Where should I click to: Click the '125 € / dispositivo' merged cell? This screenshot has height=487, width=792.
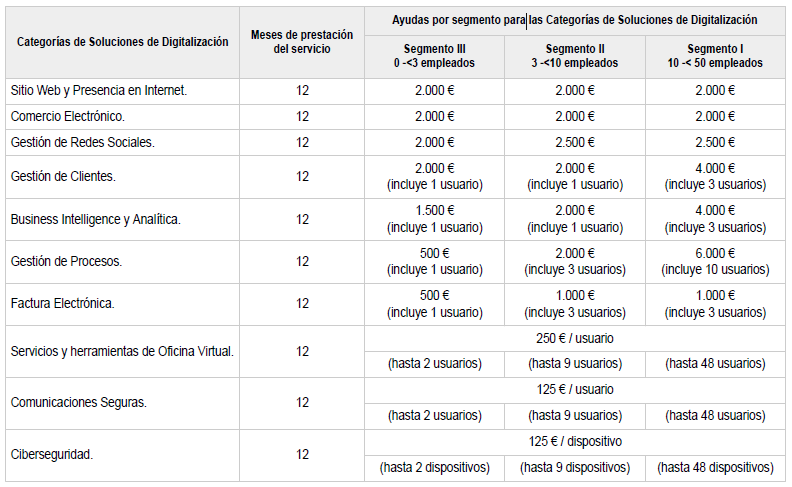[x=575, y=442]
